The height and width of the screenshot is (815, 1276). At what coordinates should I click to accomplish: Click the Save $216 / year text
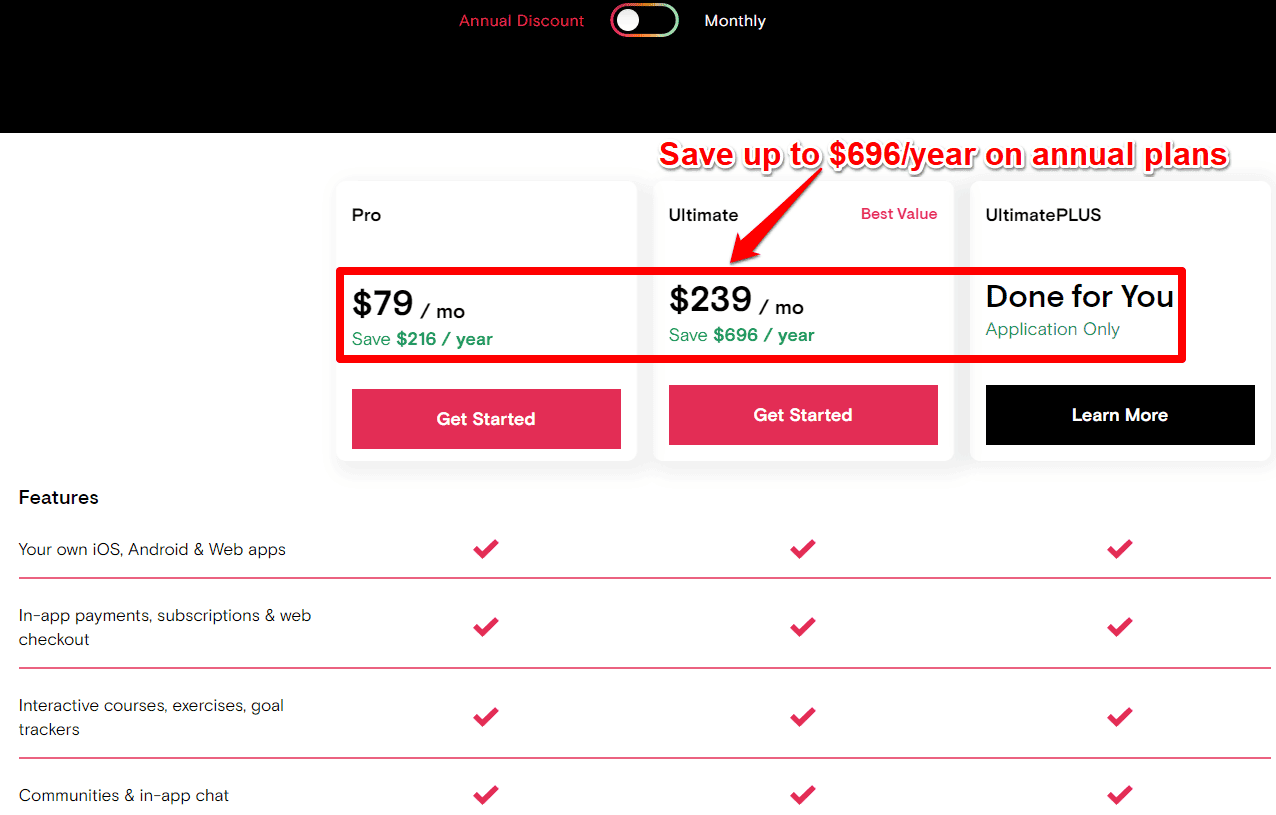(x=422, y=339)
